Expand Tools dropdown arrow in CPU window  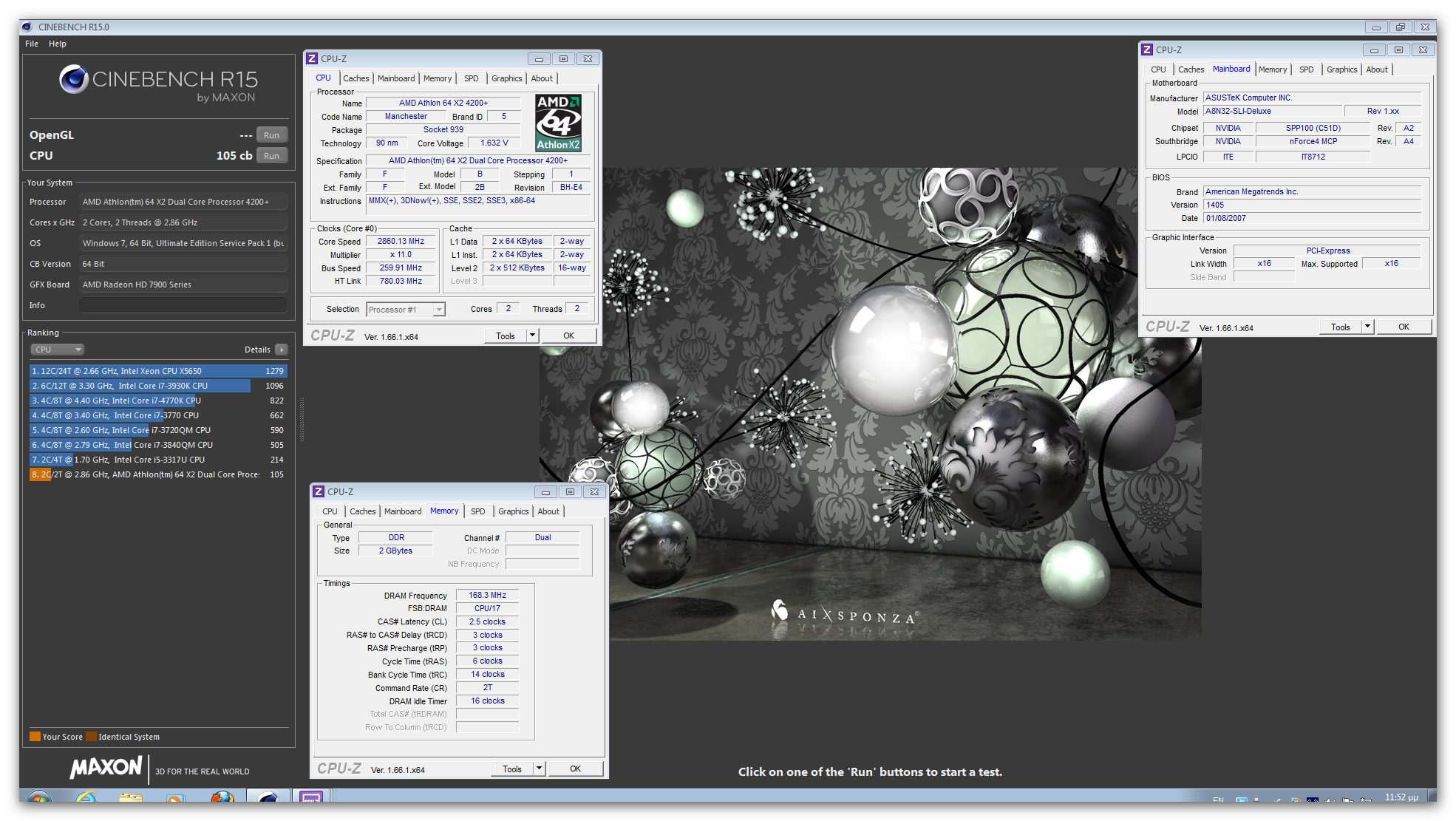coord(532,335)
